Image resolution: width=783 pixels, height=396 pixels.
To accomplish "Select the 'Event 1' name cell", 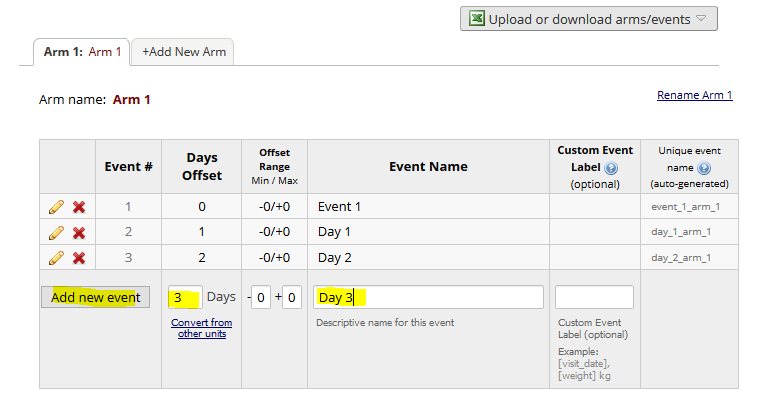I will tap(428, 207).
